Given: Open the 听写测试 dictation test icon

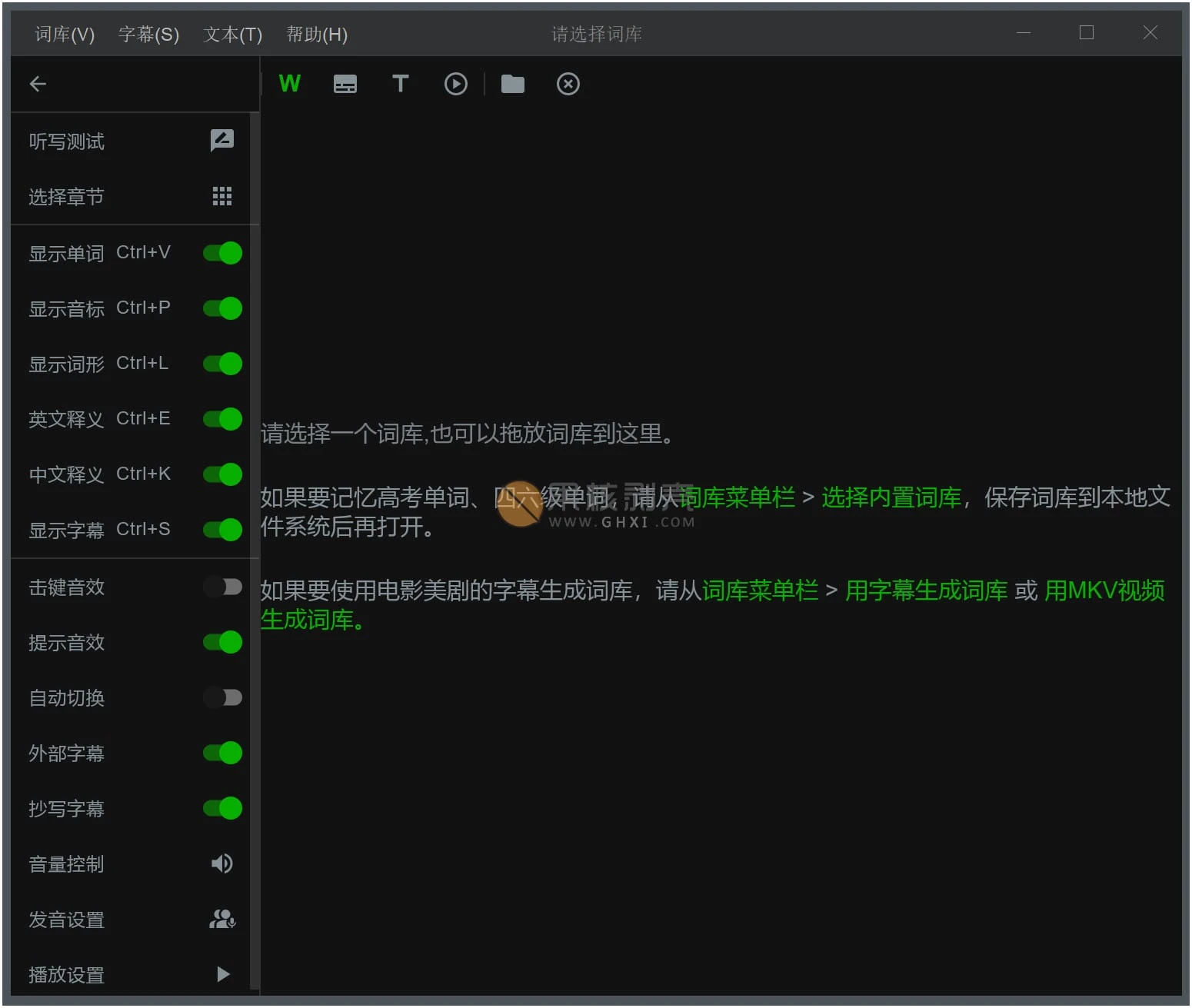Looking at the screenshot, I should pos(221,141).
